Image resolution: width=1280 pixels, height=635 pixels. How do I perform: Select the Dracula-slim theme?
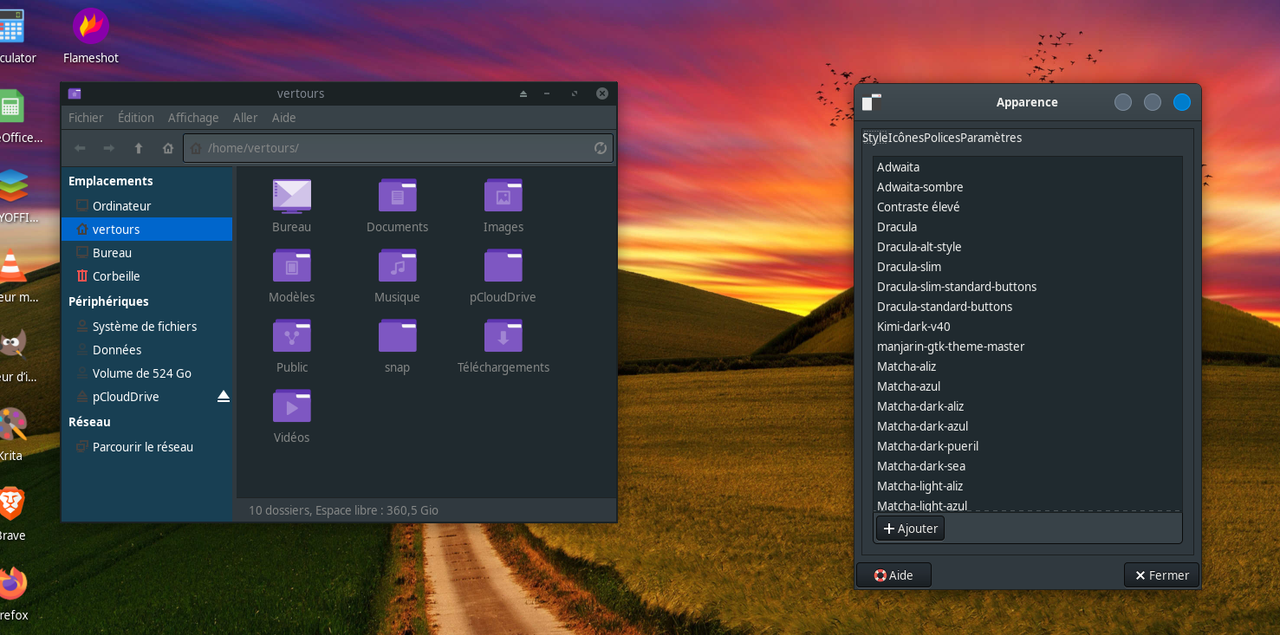[x=1027, y=267]
